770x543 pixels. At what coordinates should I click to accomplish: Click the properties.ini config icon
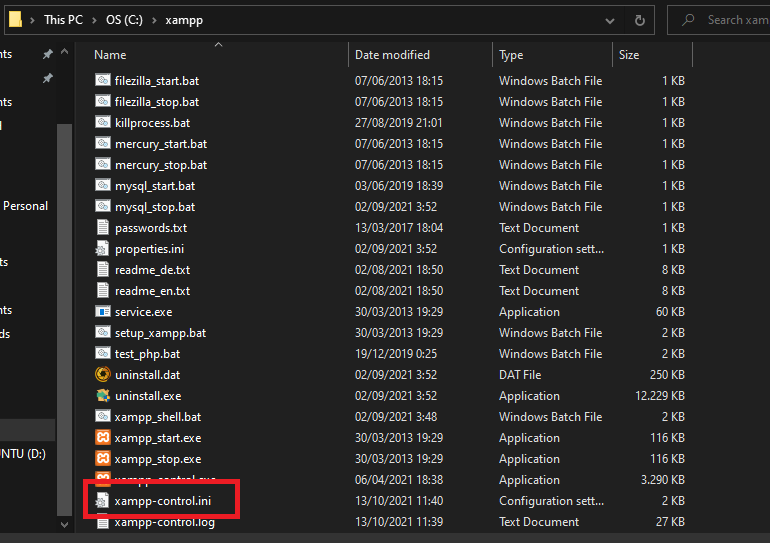102,249
